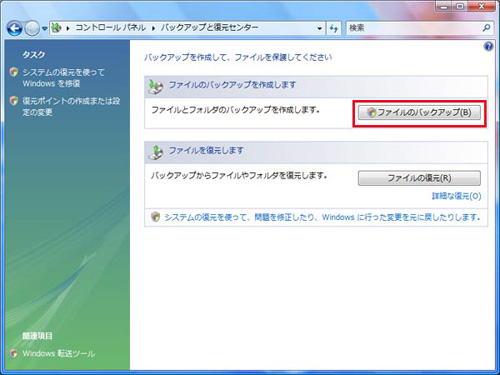Click ファイルを復元します header text
500x375 pixels.
[x=206, y=151]
